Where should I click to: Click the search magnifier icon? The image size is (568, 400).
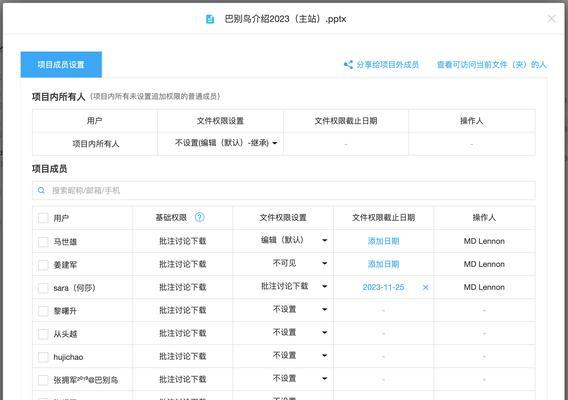(41, 190)
